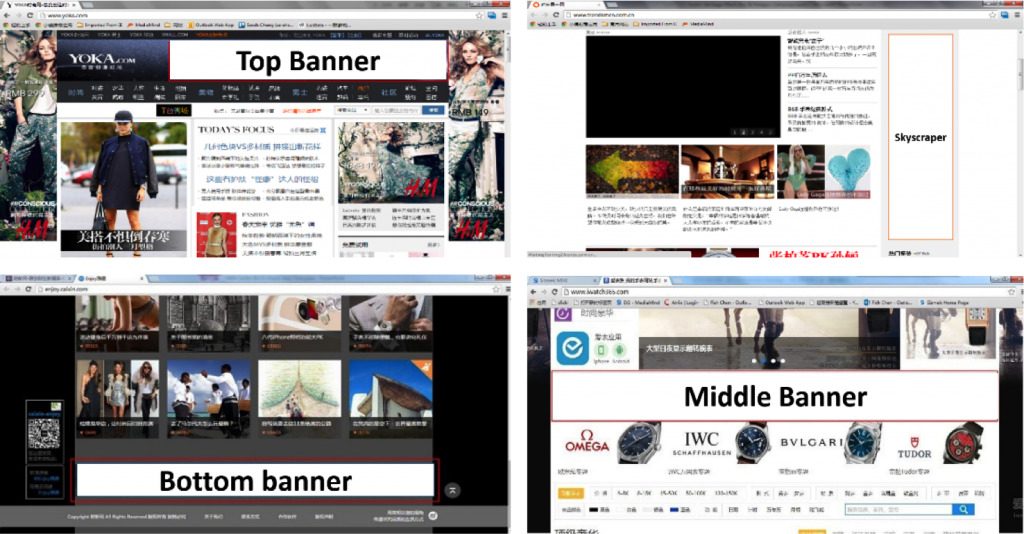Open the blue heart picture thumbnail

tap(848, 171)
